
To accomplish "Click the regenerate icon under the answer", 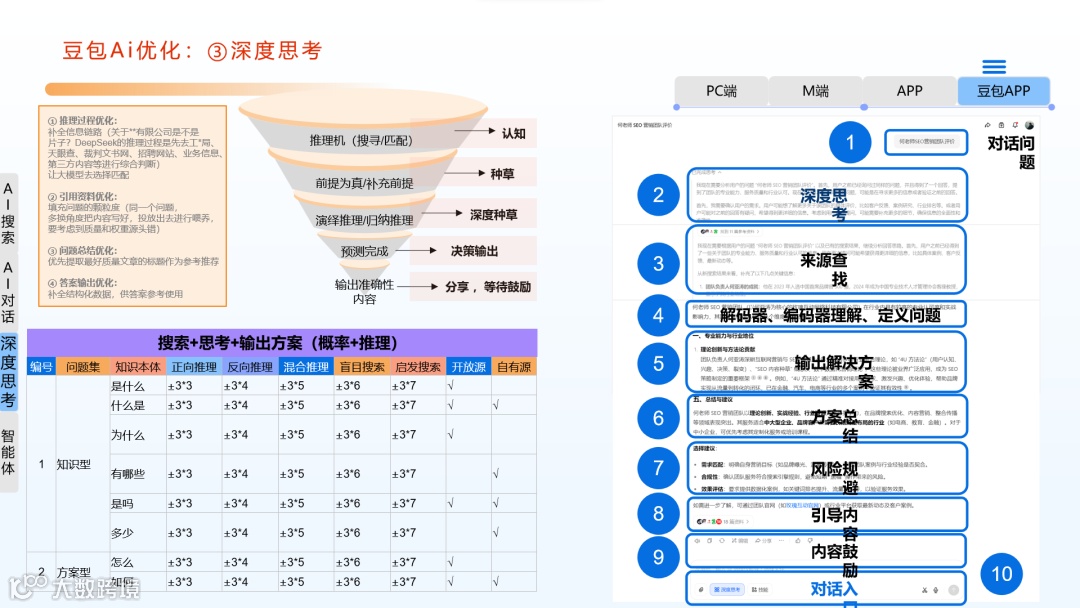I will [x=722, y=541].
